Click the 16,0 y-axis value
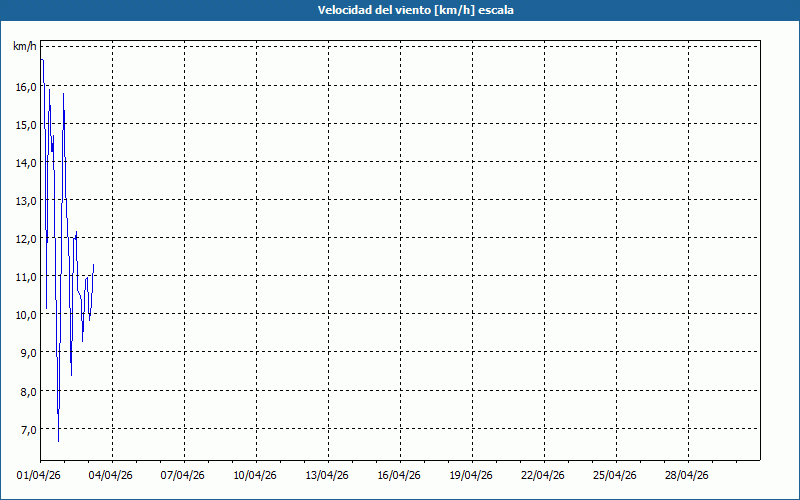 coord(26,87)
